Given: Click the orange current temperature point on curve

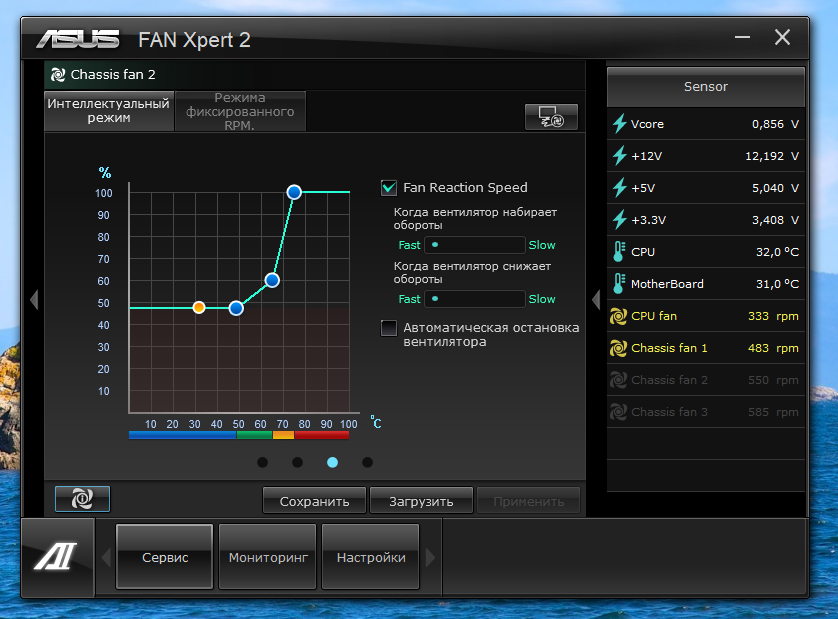Looking at the screenshot, I should (199, 307).
